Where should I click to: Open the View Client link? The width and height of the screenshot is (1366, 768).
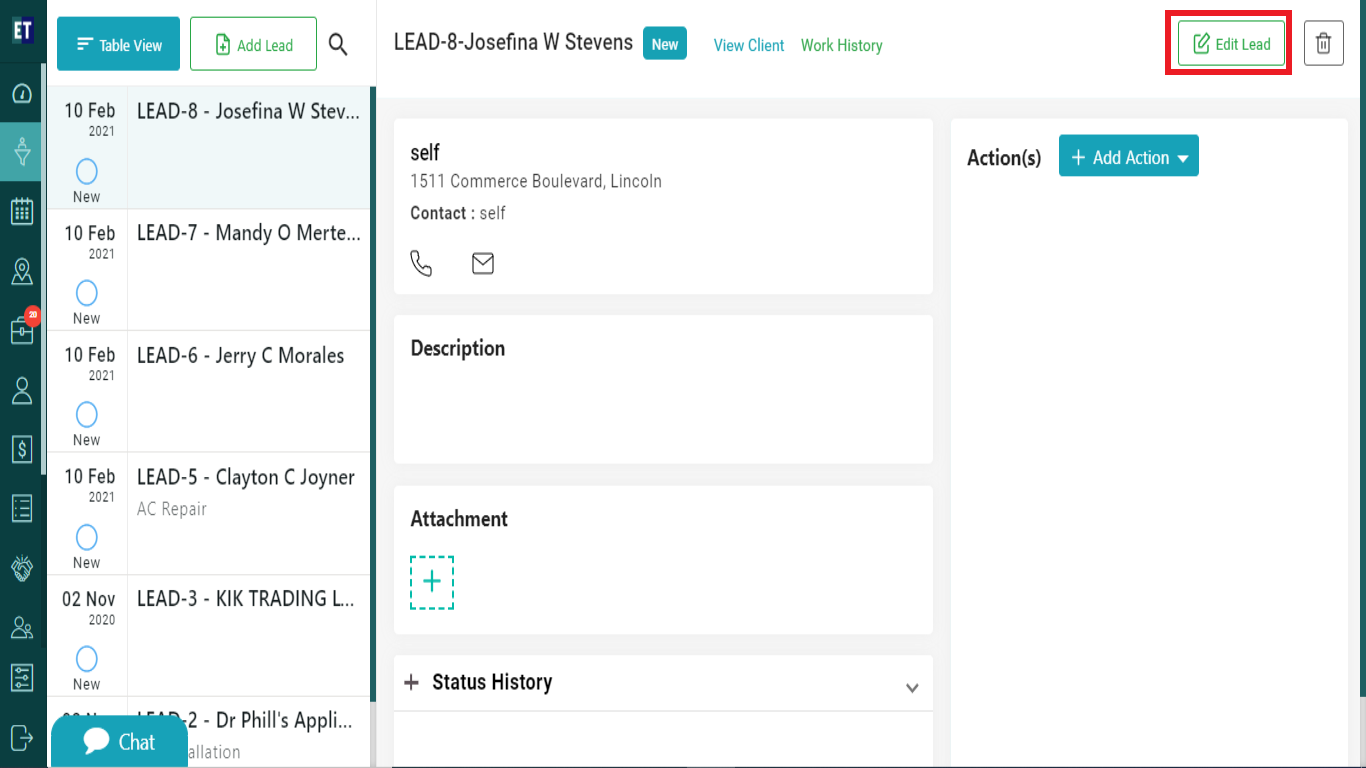749,45
